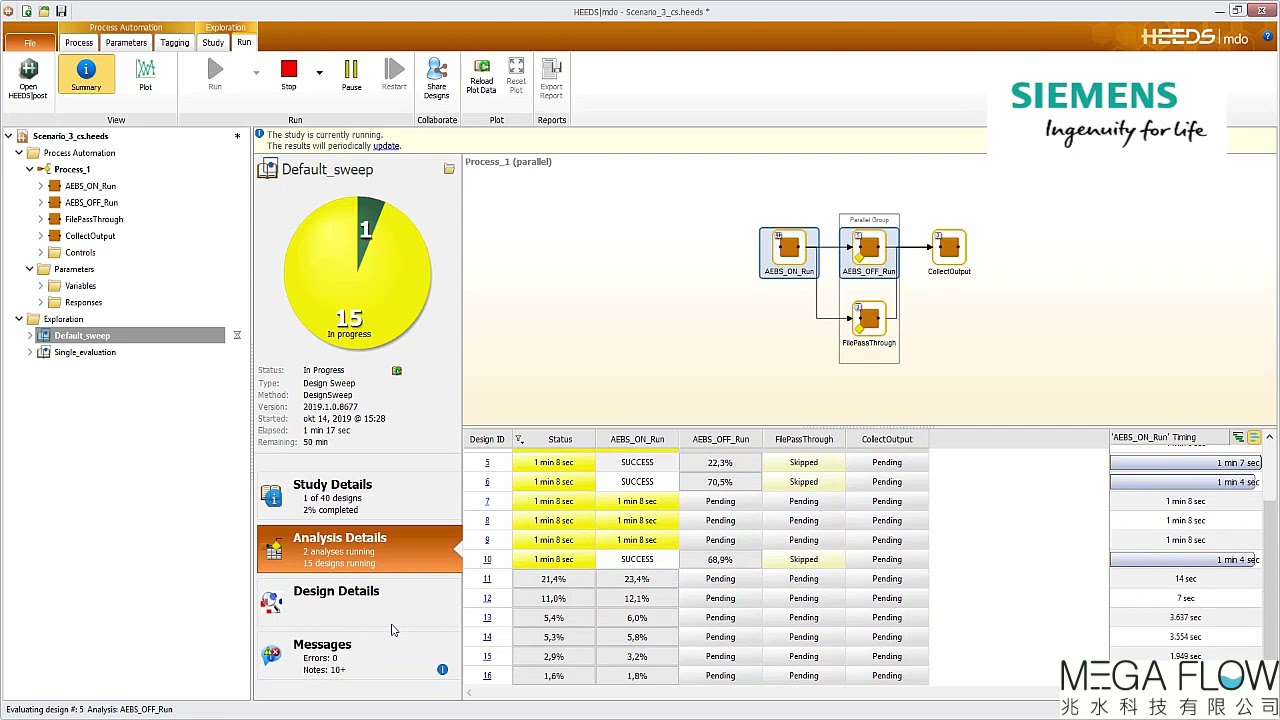1280x720 pixels.
Task: Switch to the Tagging tab
Action: [174, 43]
